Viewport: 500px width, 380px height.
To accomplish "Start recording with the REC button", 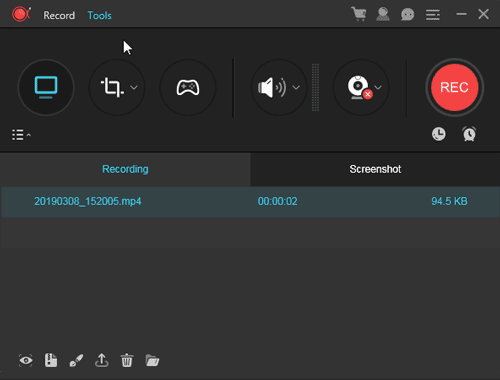I will click(x=455, y=88).
